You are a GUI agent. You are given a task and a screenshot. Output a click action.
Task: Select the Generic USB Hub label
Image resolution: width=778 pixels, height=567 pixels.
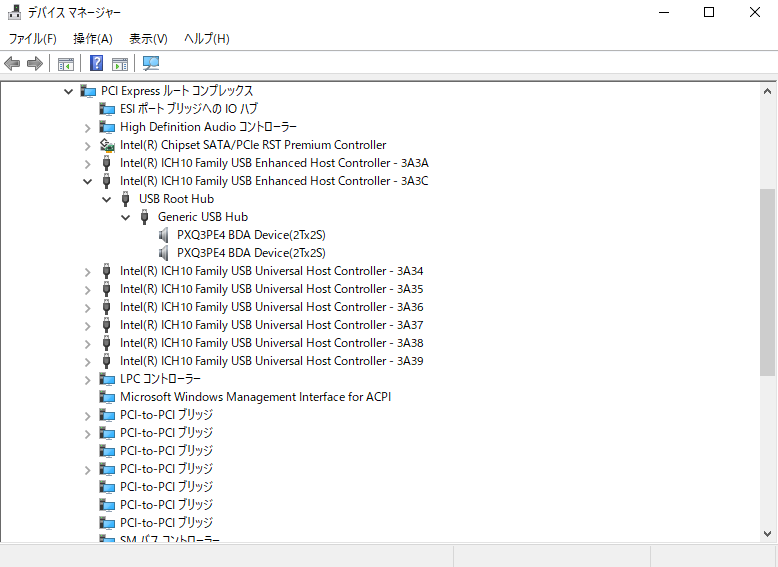[x=203, y=217]
